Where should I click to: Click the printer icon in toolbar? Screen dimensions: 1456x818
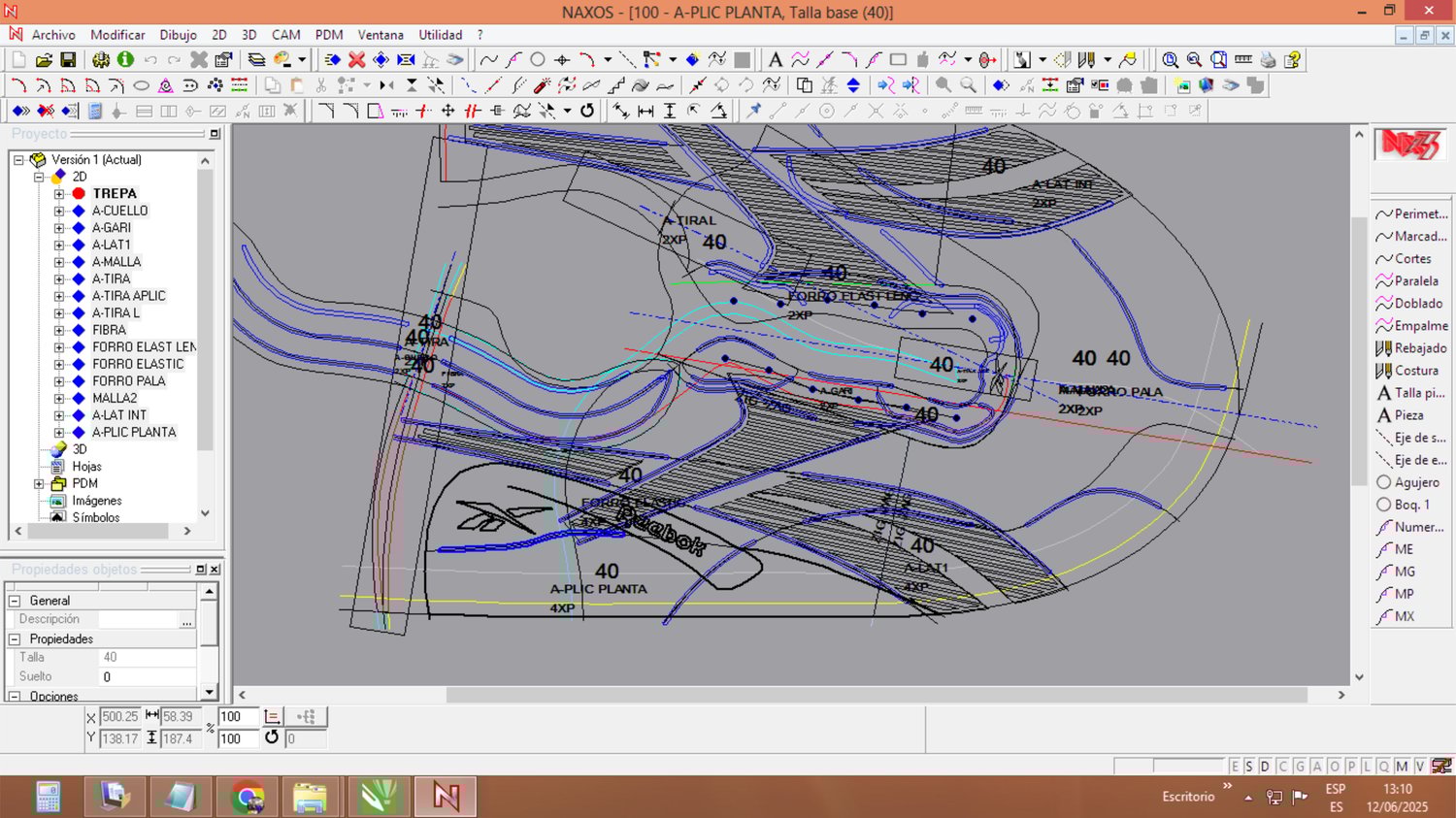[1268, 60]
